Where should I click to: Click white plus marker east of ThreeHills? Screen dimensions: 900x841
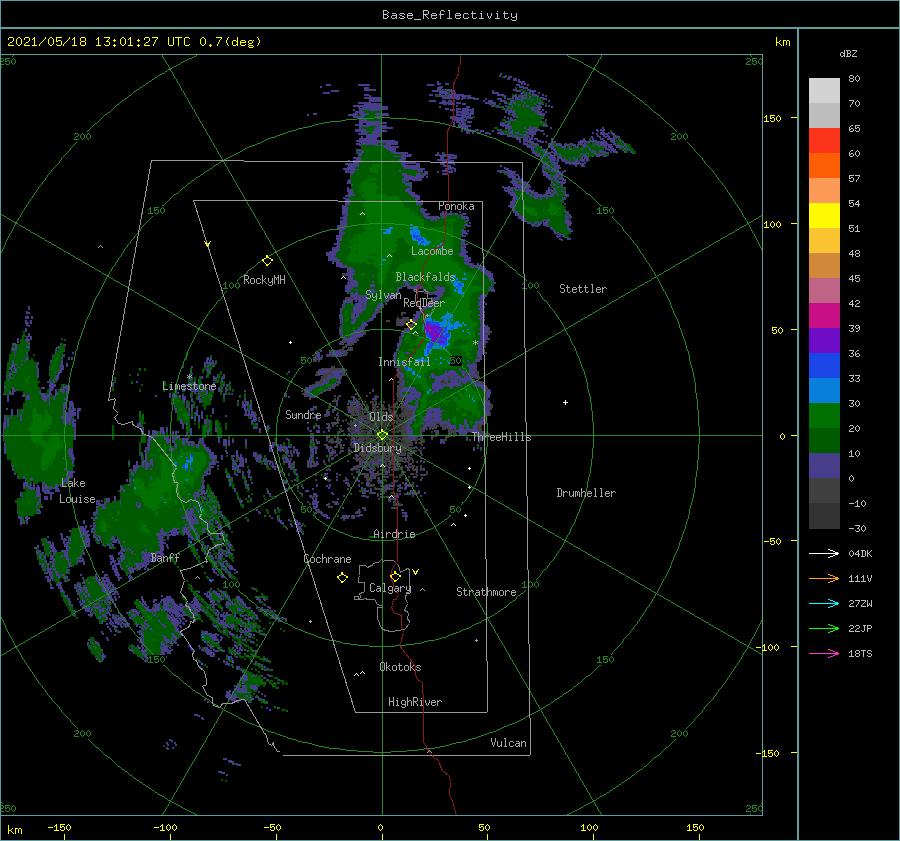click(565, 402)
